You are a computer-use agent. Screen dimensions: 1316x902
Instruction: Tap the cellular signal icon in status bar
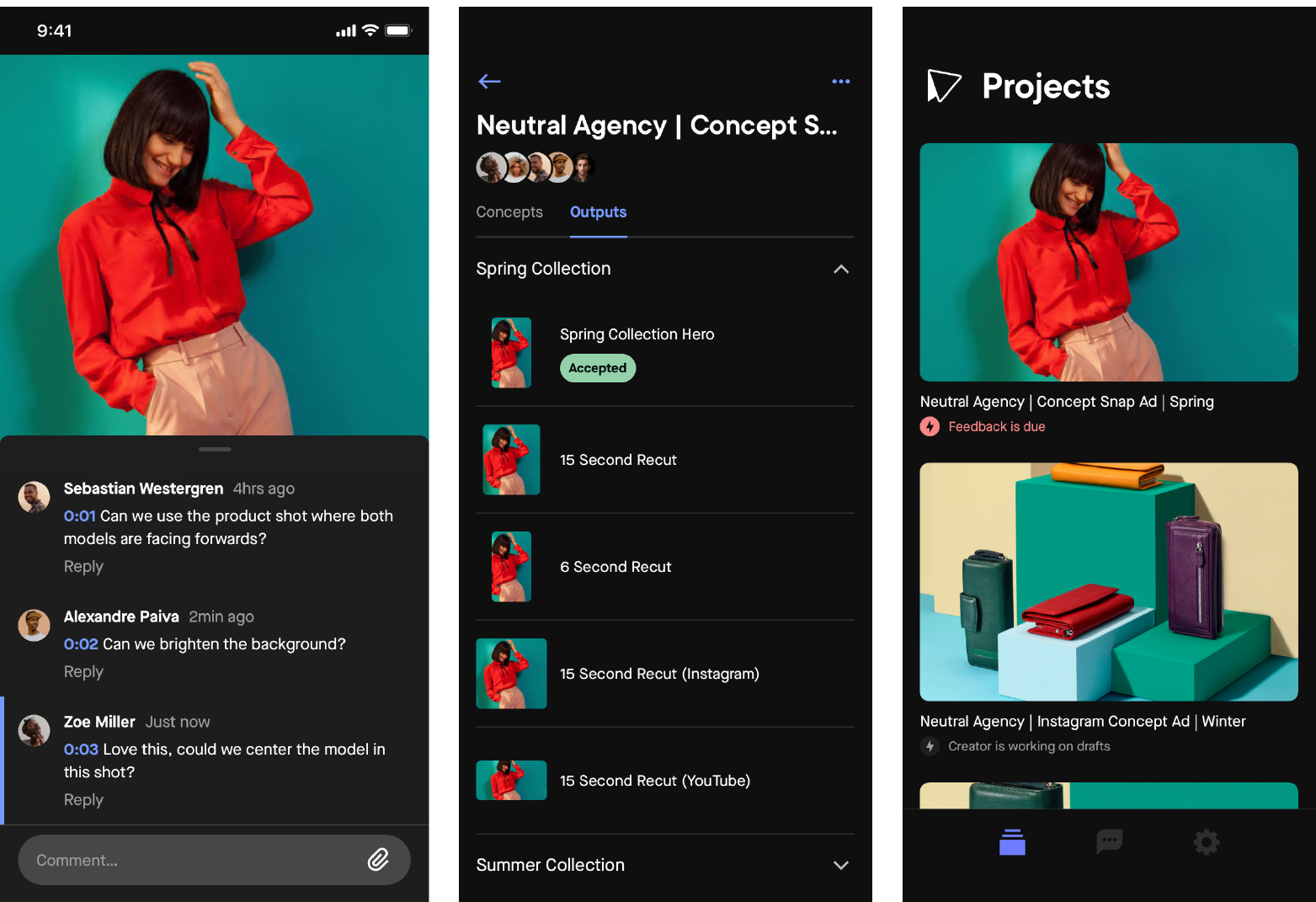click(346, 31)
